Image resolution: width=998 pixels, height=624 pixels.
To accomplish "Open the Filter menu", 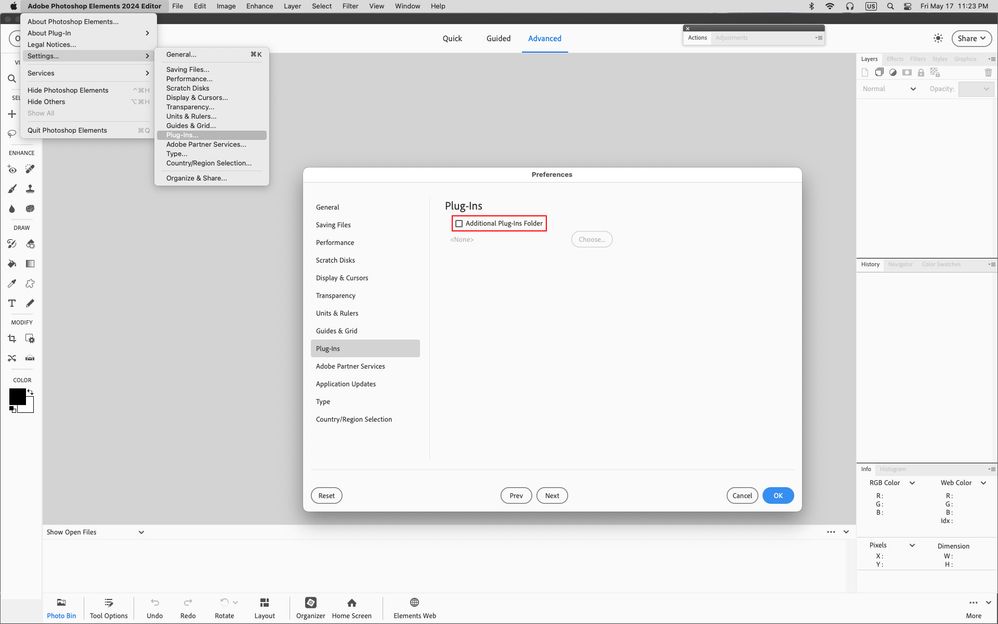I will [x=350, y=6].
